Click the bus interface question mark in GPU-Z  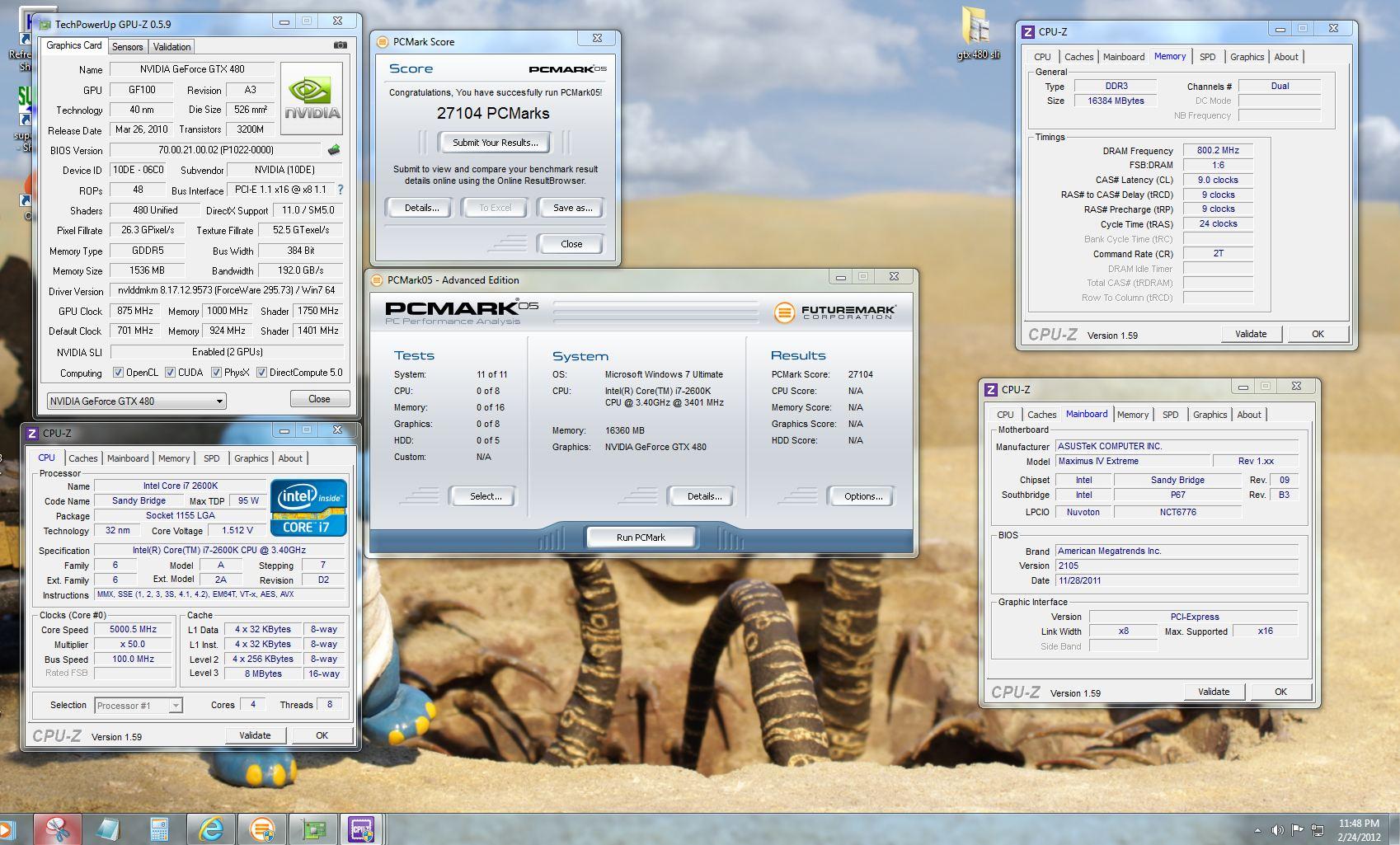coord(340,190)
